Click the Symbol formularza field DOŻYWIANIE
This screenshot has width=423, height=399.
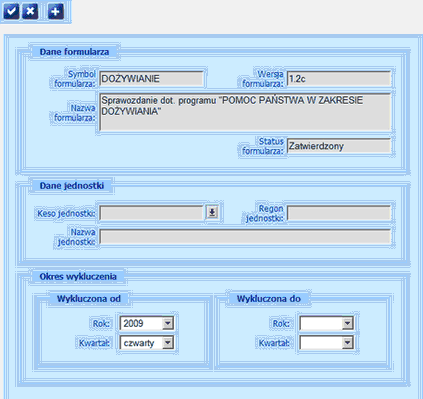pyautogui.click(x=151, y=79)
